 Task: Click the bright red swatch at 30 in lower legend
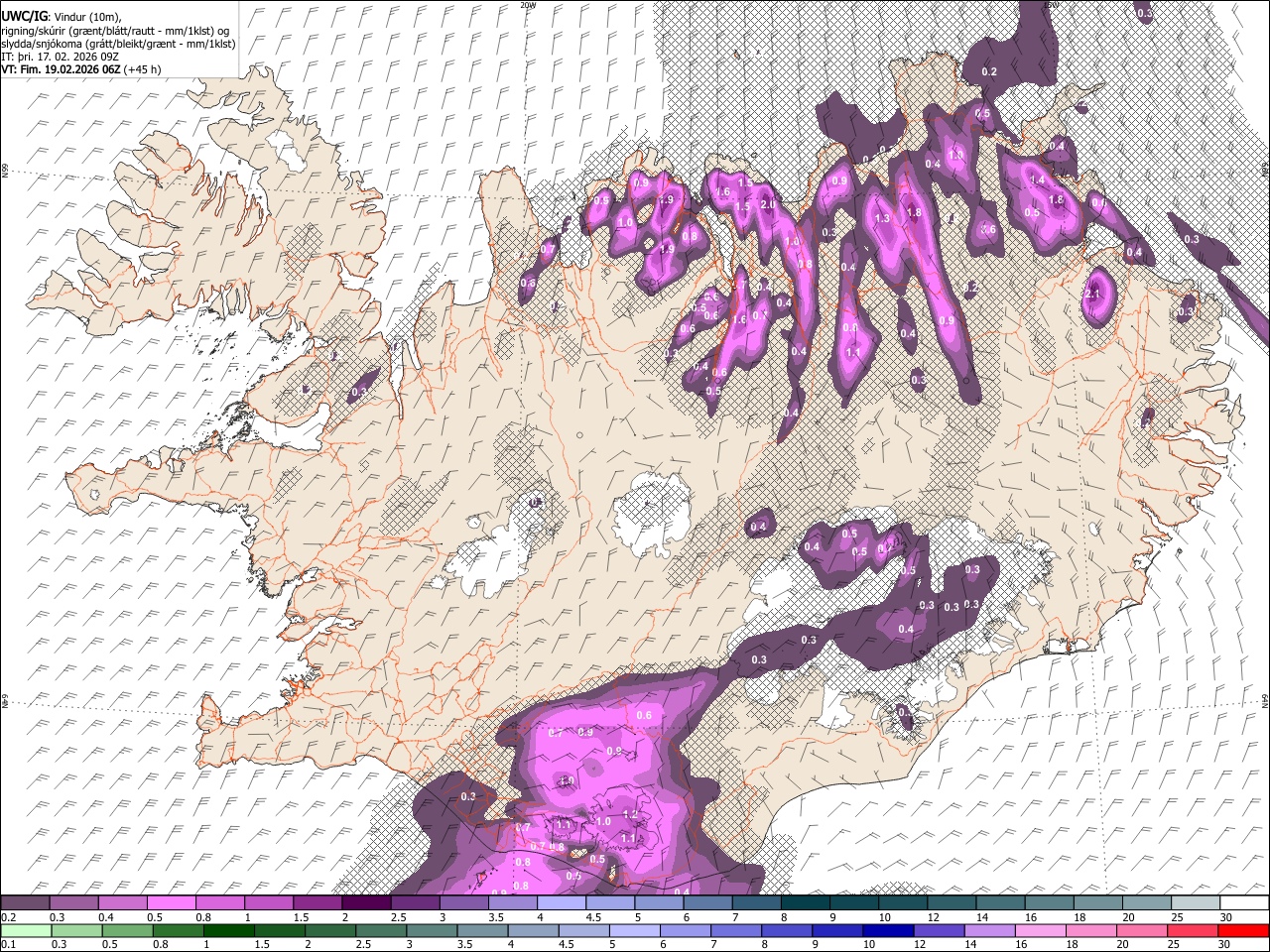click(x=1244, y=929)
